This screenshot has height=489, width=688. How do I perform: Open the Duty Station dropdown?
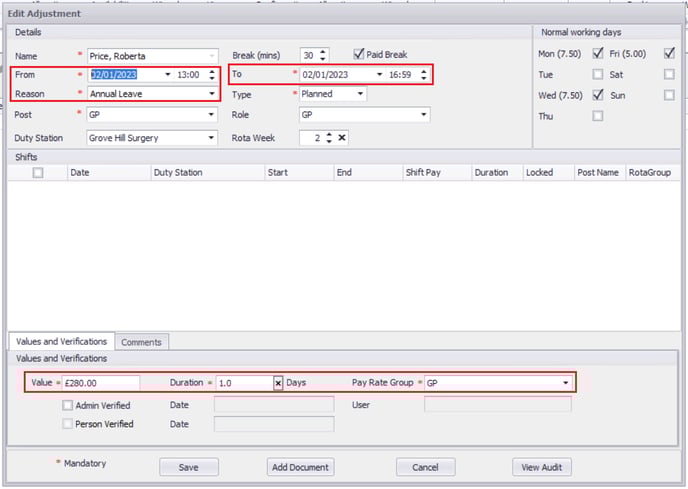(x=212, y=138)
